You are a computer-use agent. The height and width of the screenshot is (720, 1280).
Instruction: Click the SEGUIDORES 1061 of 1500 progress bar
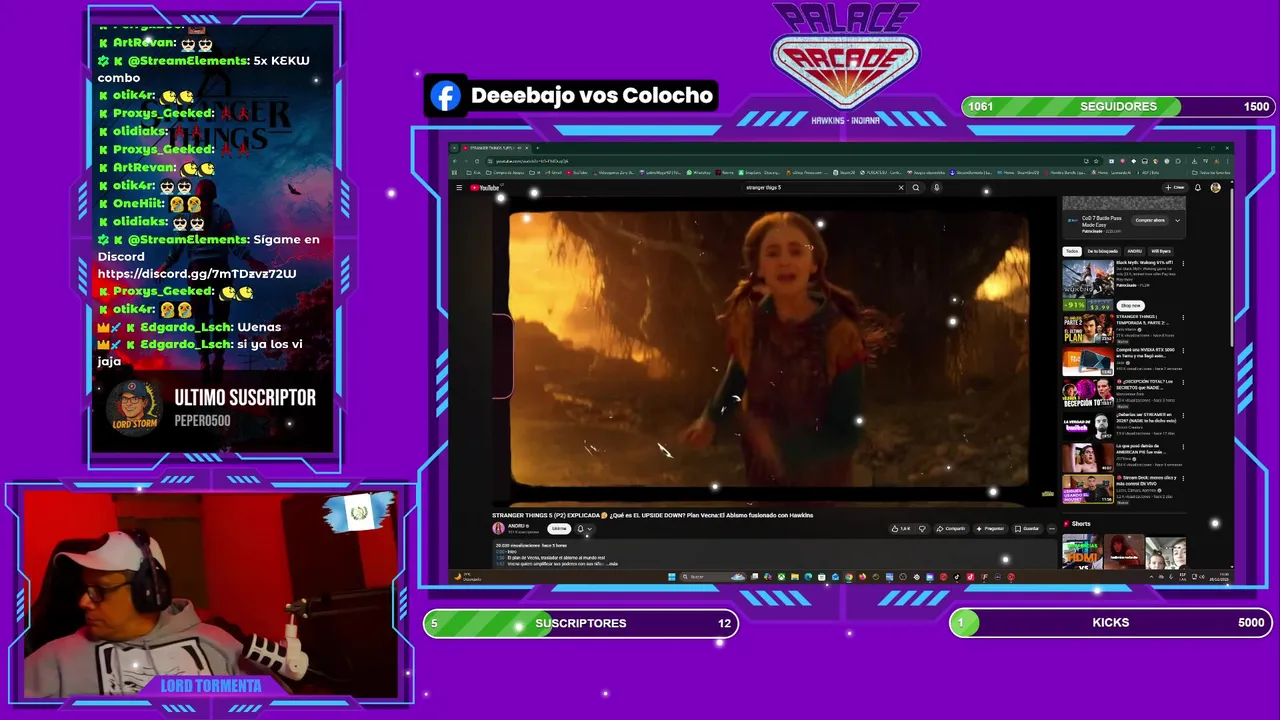pyautogui.click(x=1118, y=106)
